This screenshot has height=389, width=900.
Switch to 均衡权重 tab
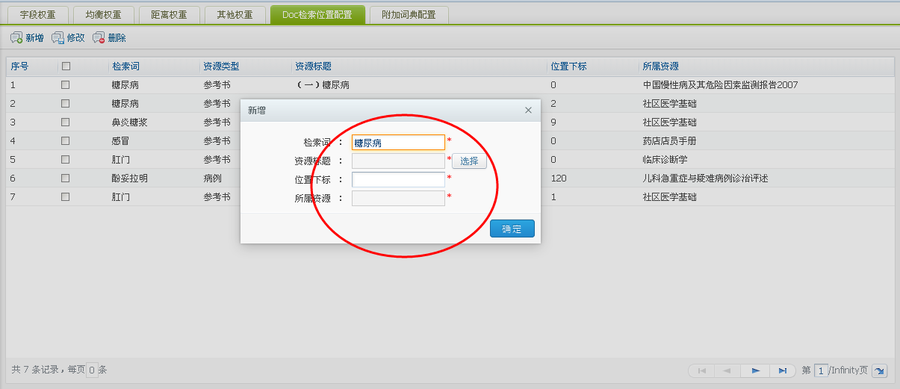pyautogui.click(x=103, y=15)
